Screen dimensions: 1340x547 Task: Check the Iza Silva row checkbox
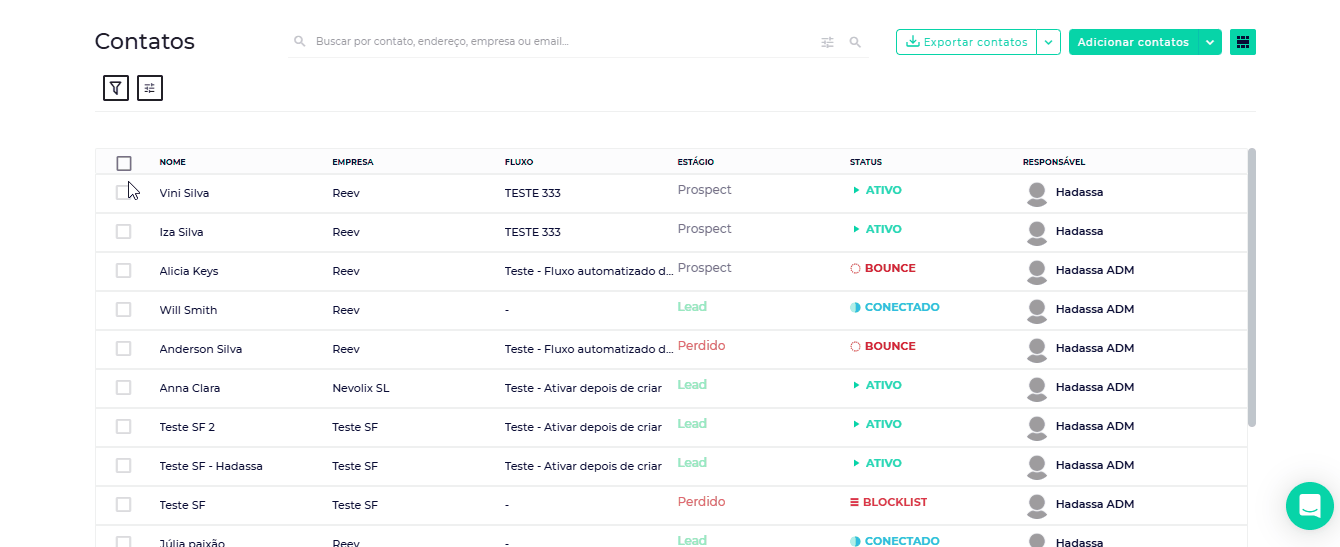124,232
